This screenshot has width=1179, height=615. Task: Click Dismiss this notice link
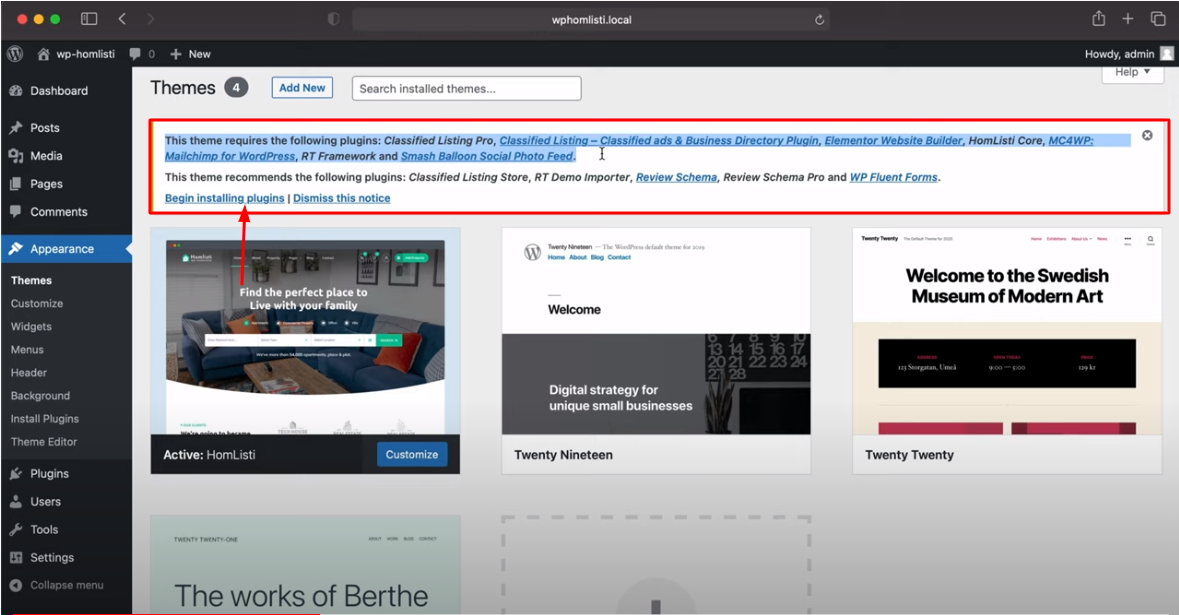[x=342, y=198]
